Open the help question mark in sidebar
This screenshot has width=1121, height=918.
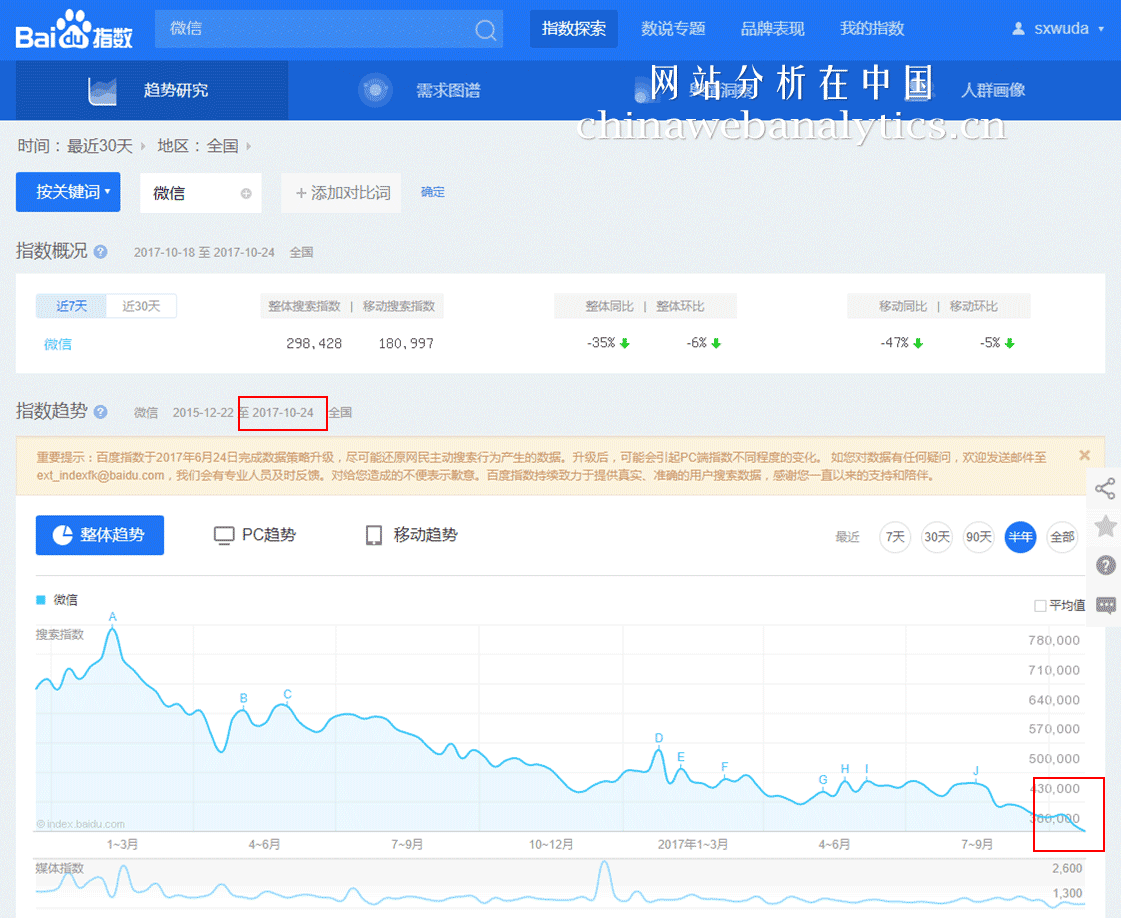(1105, 566)
